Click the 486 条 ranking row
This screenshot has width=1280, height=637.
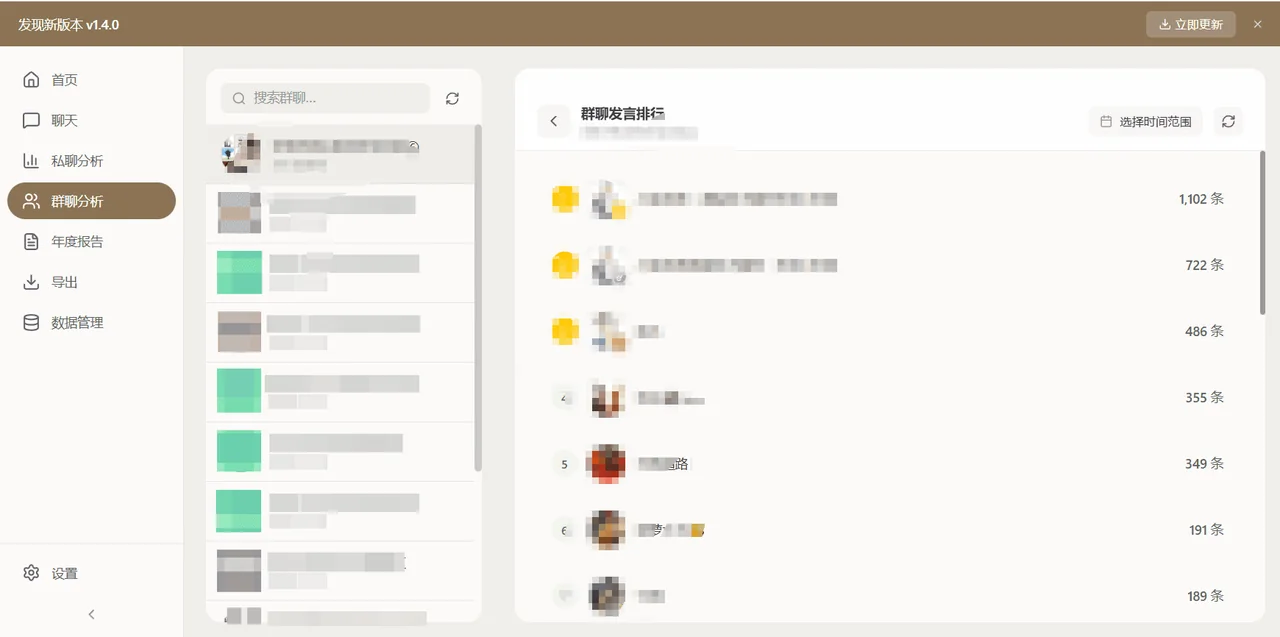point(888,331)
